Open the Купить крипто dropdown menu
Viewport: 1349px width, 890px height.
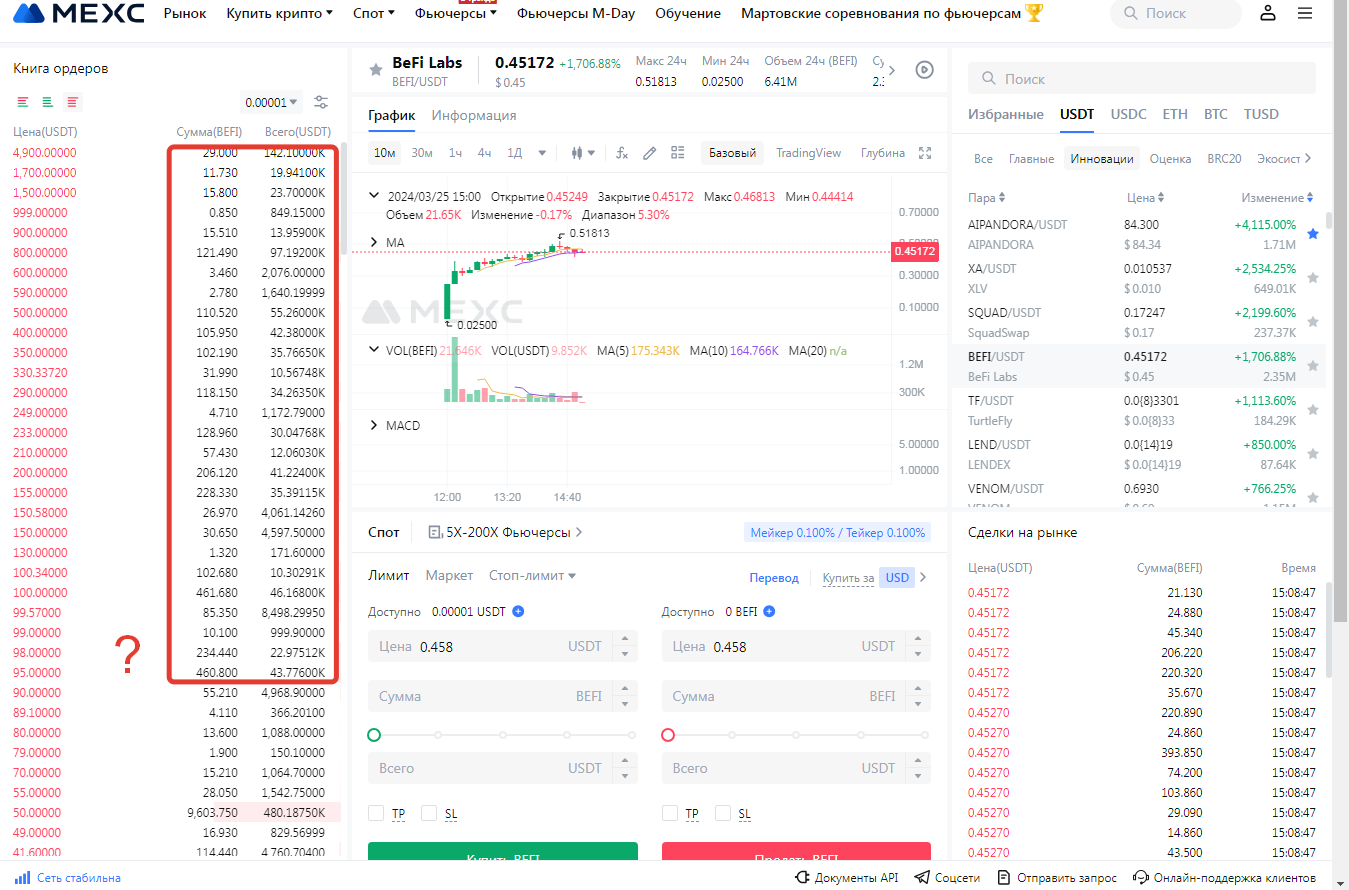point(280,14)
